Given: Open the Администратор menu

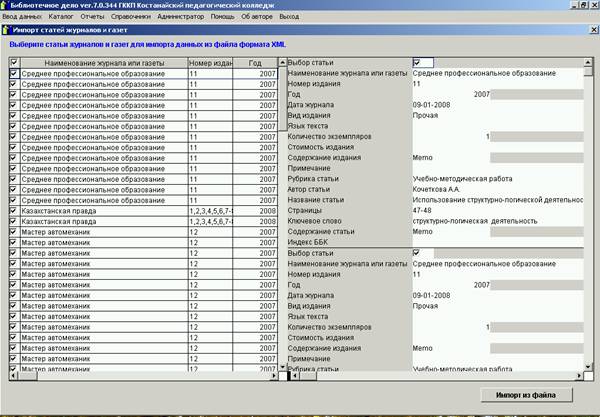Looking at the screenshot, I should 181,17.
